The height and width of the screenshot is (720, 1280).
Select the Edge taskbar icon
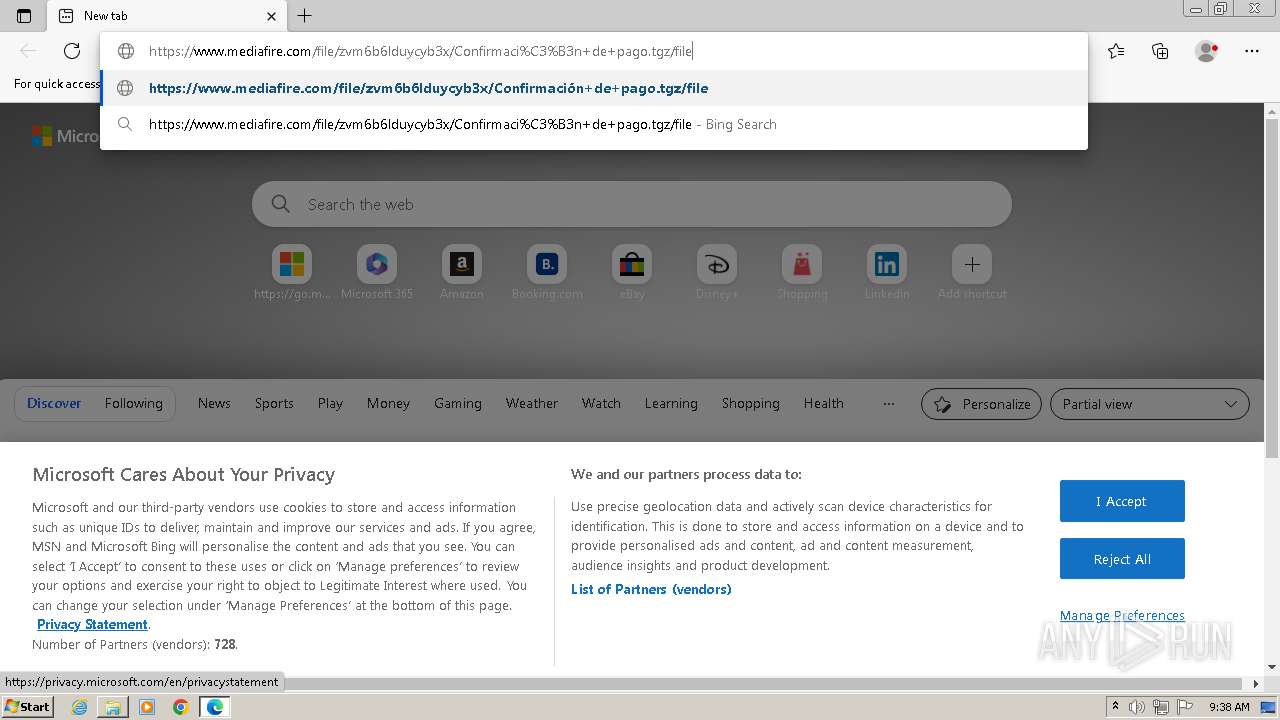(x=215, y=707)
